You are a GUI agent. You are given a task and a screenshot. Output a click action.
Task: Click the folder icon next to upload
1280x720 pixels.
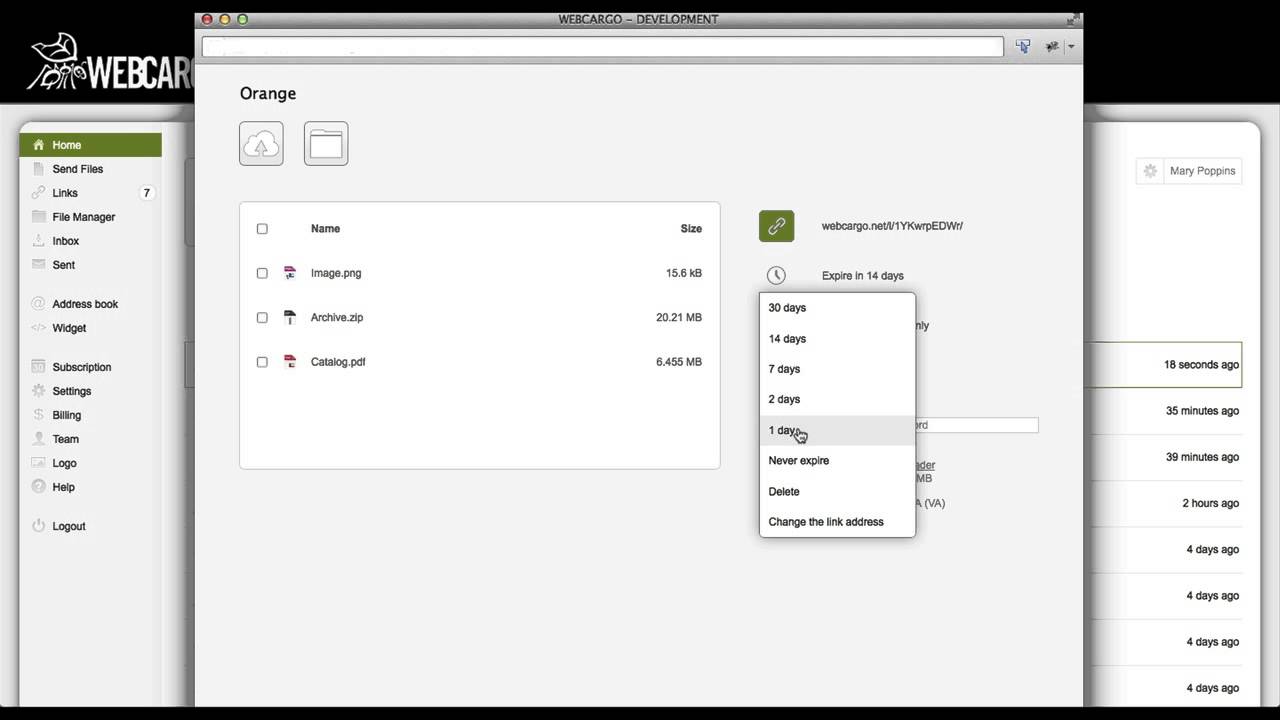[325, 143]
